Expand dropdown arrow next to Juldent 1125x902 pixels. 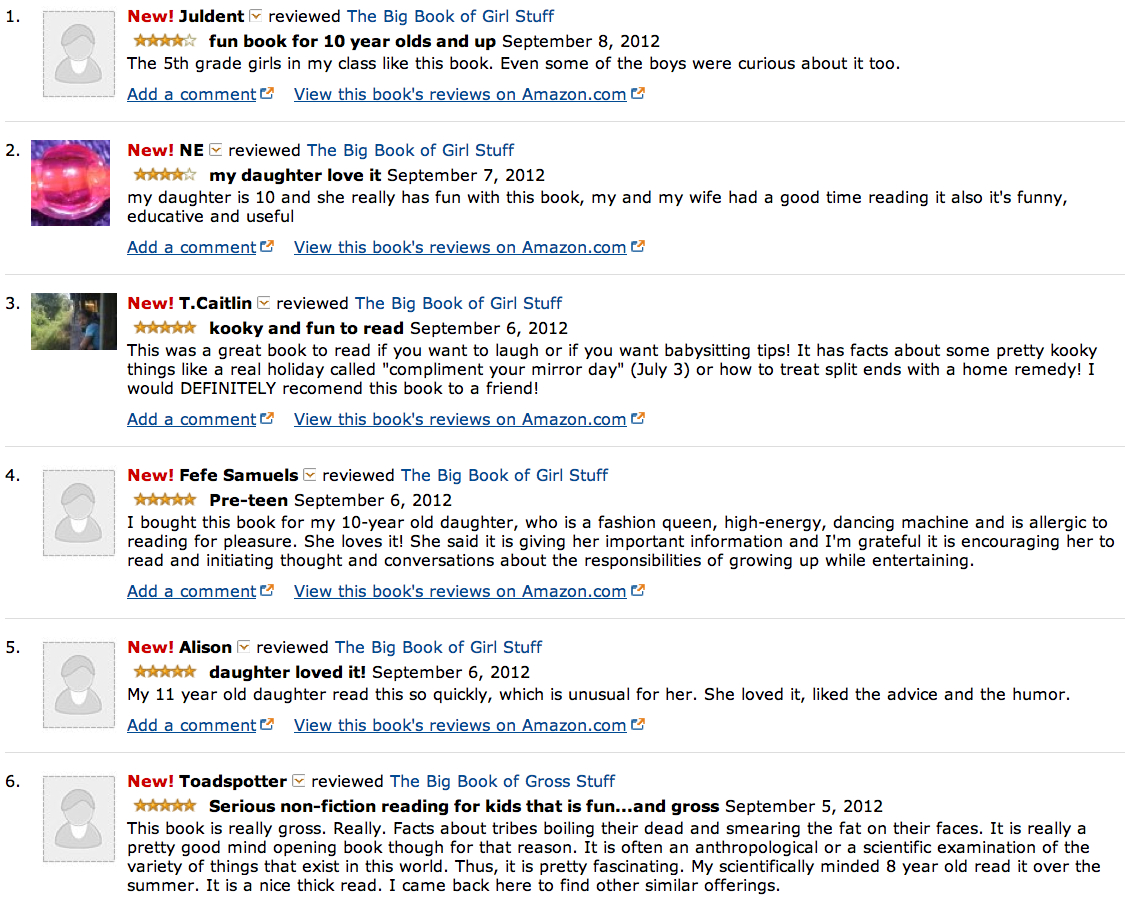pos(256,16)
